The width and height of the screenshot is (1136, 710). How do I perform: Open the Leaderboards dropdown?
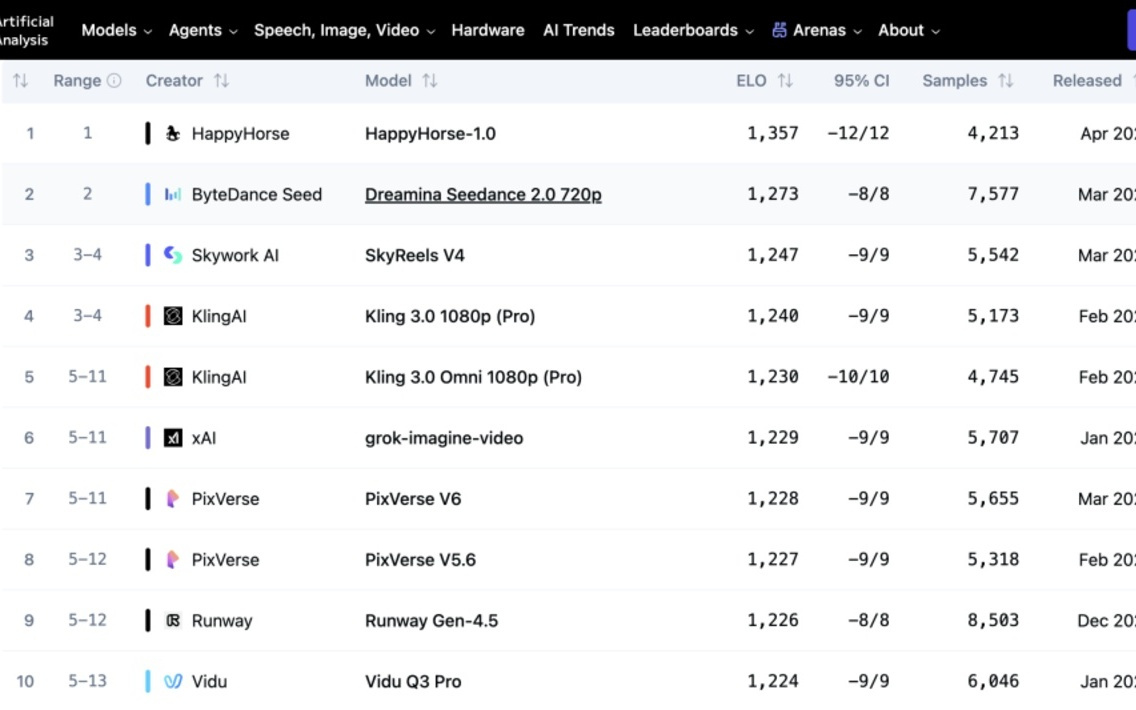pos(693,30)
